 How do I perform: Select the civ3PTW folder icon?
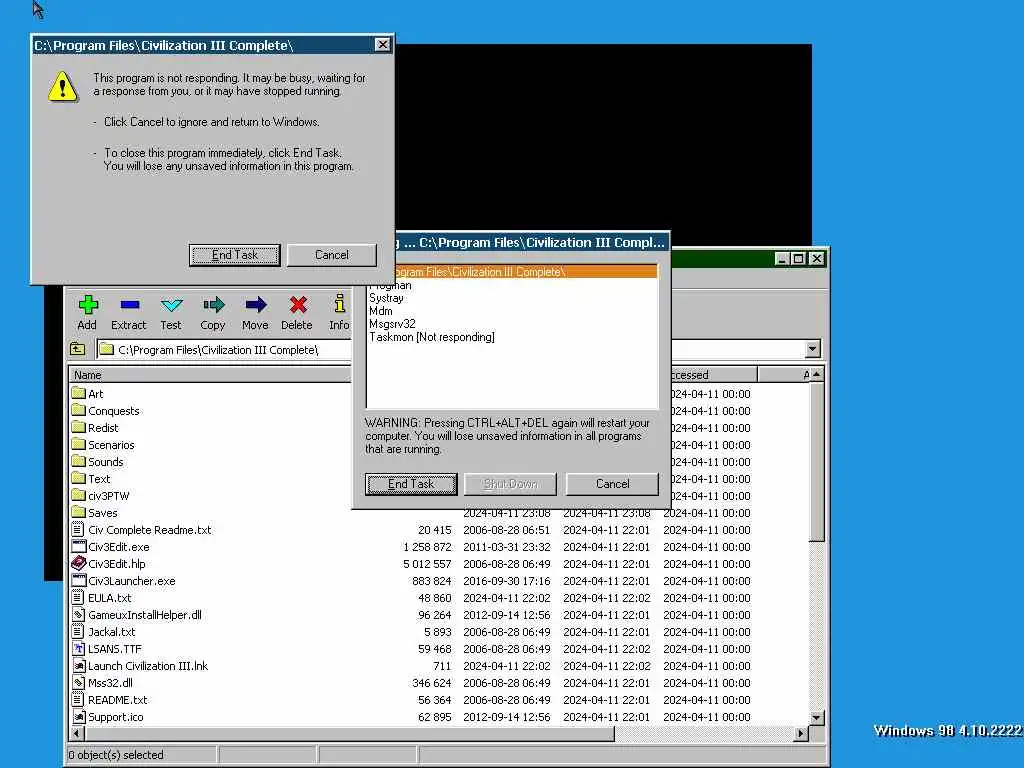point(78,495)
